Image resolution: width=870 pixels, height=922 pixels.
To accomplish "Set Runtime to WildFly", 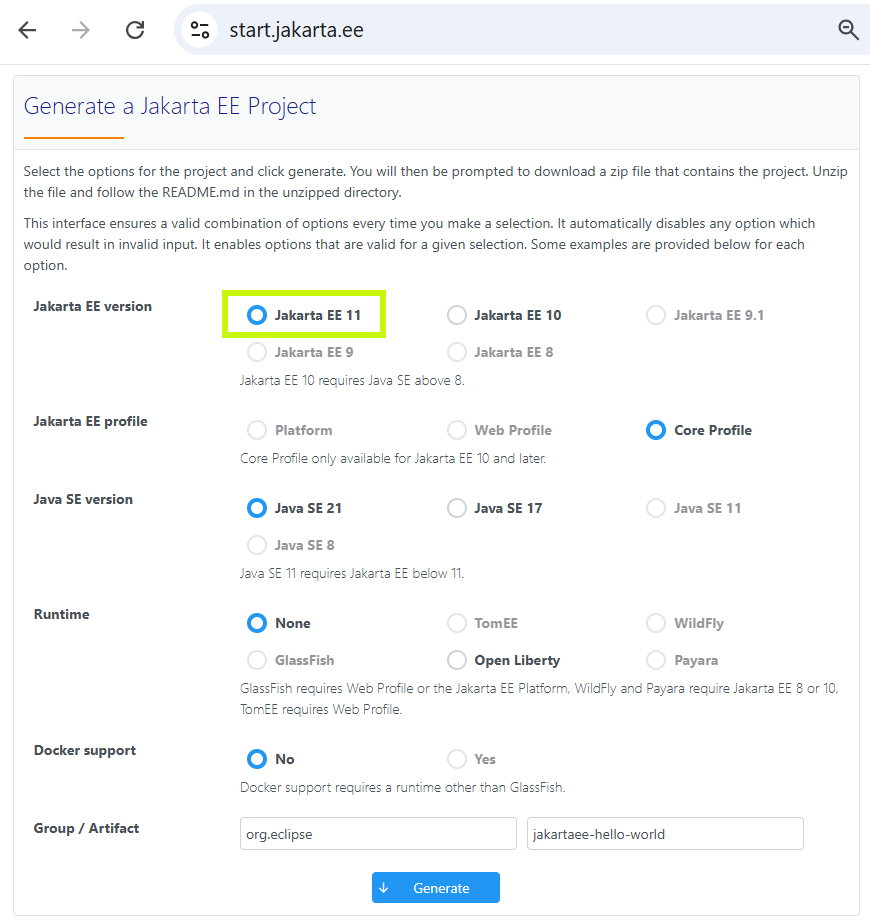I will point(656,623).
